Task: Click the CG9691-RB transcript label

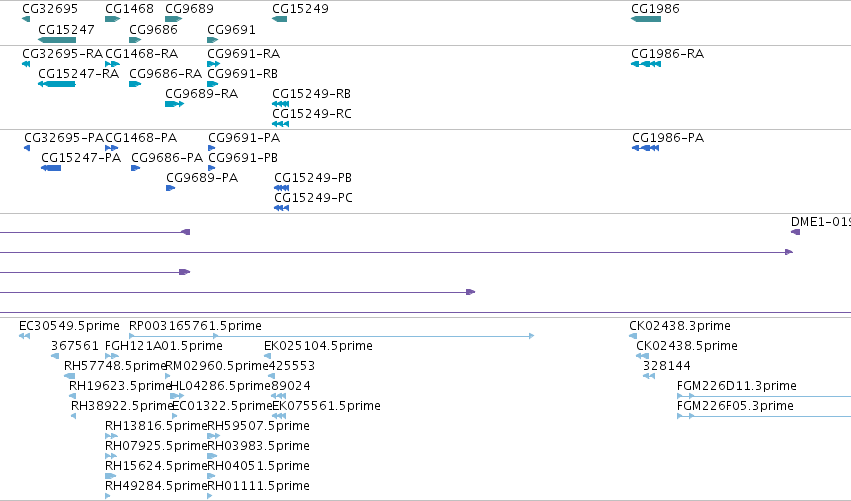Action: (x=243, y=74)
